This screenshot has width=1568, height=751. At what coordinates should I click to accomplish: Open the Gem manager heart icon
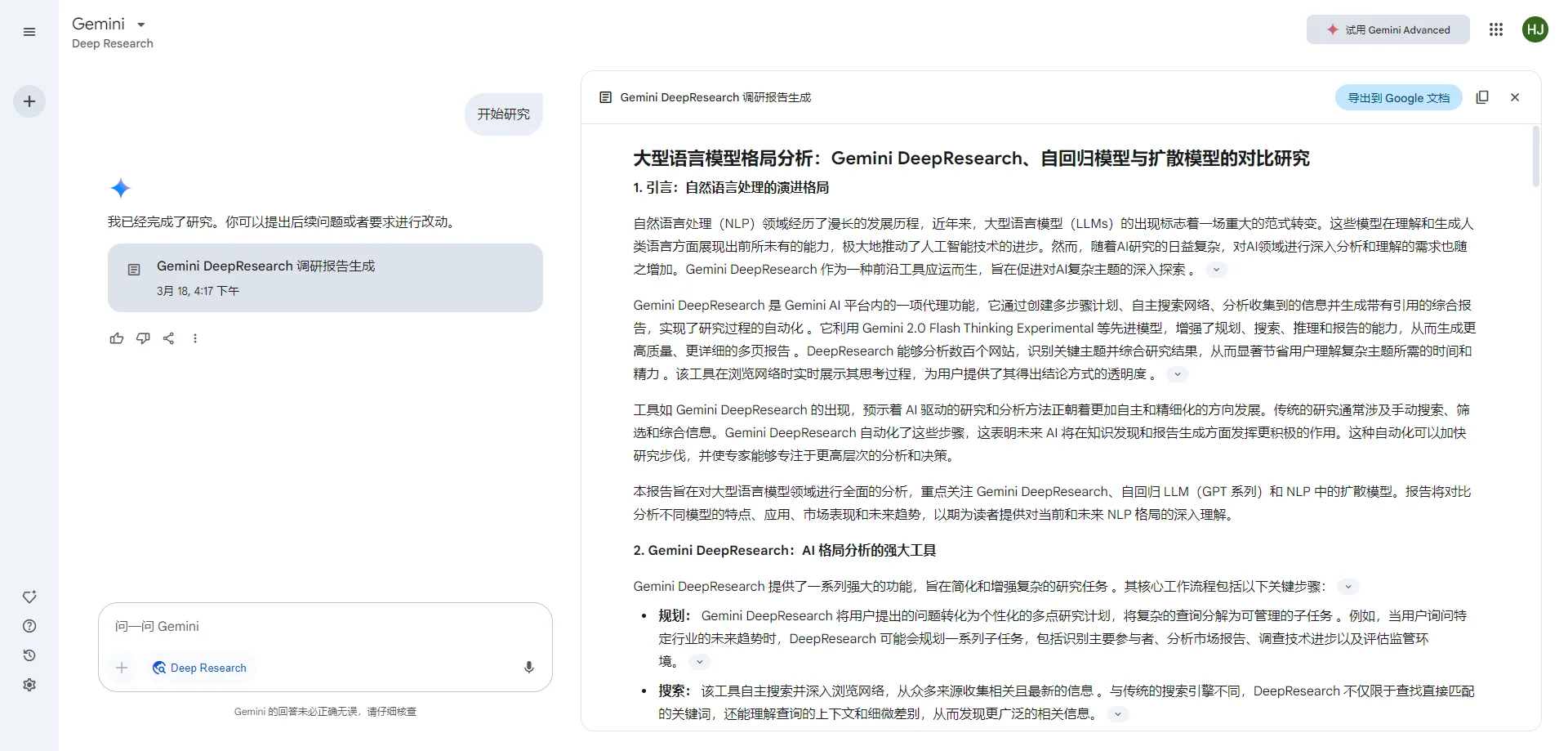coord(29,597)
